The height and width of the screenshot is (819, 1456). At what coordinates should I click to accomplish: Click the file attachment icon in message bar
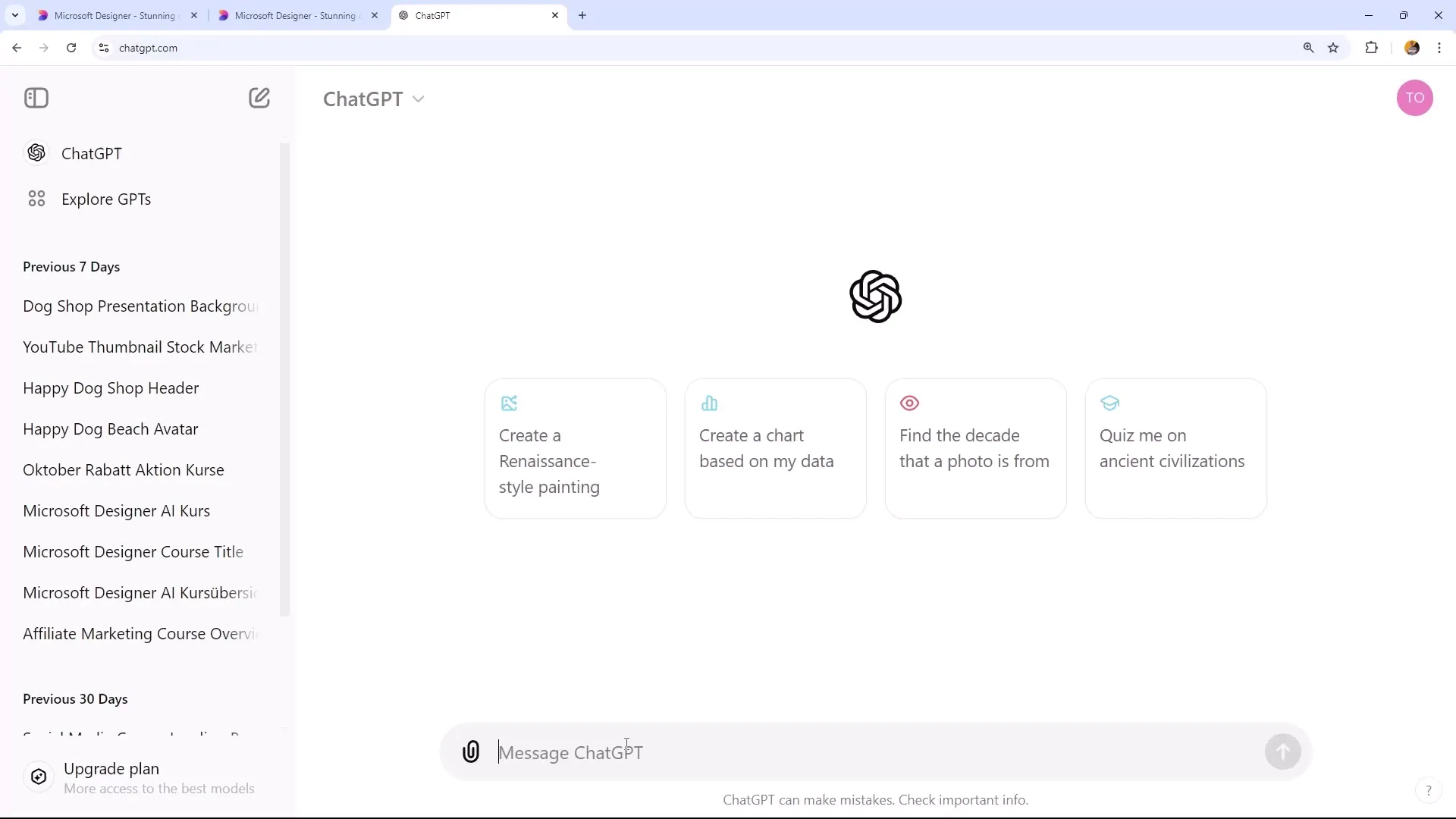[x=471, y=751]
